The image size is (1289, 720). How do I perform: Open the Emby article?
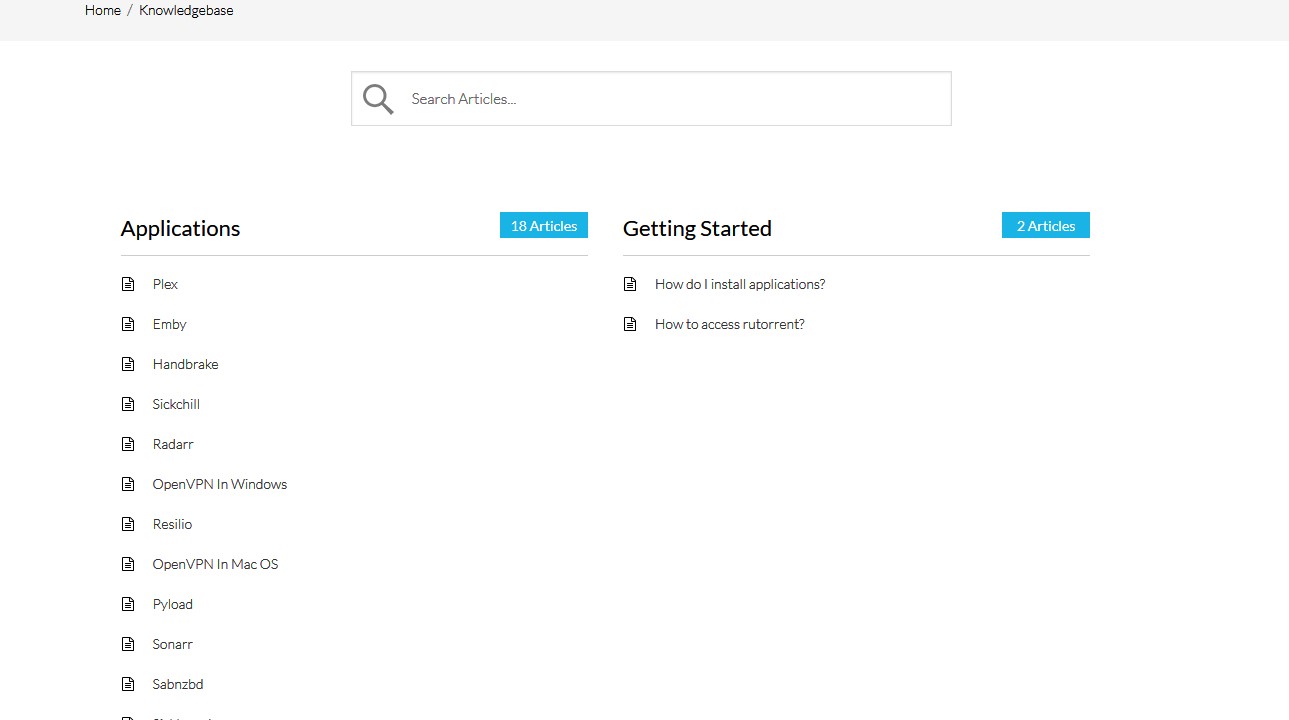pyautogui.click(x=170, y=324)
